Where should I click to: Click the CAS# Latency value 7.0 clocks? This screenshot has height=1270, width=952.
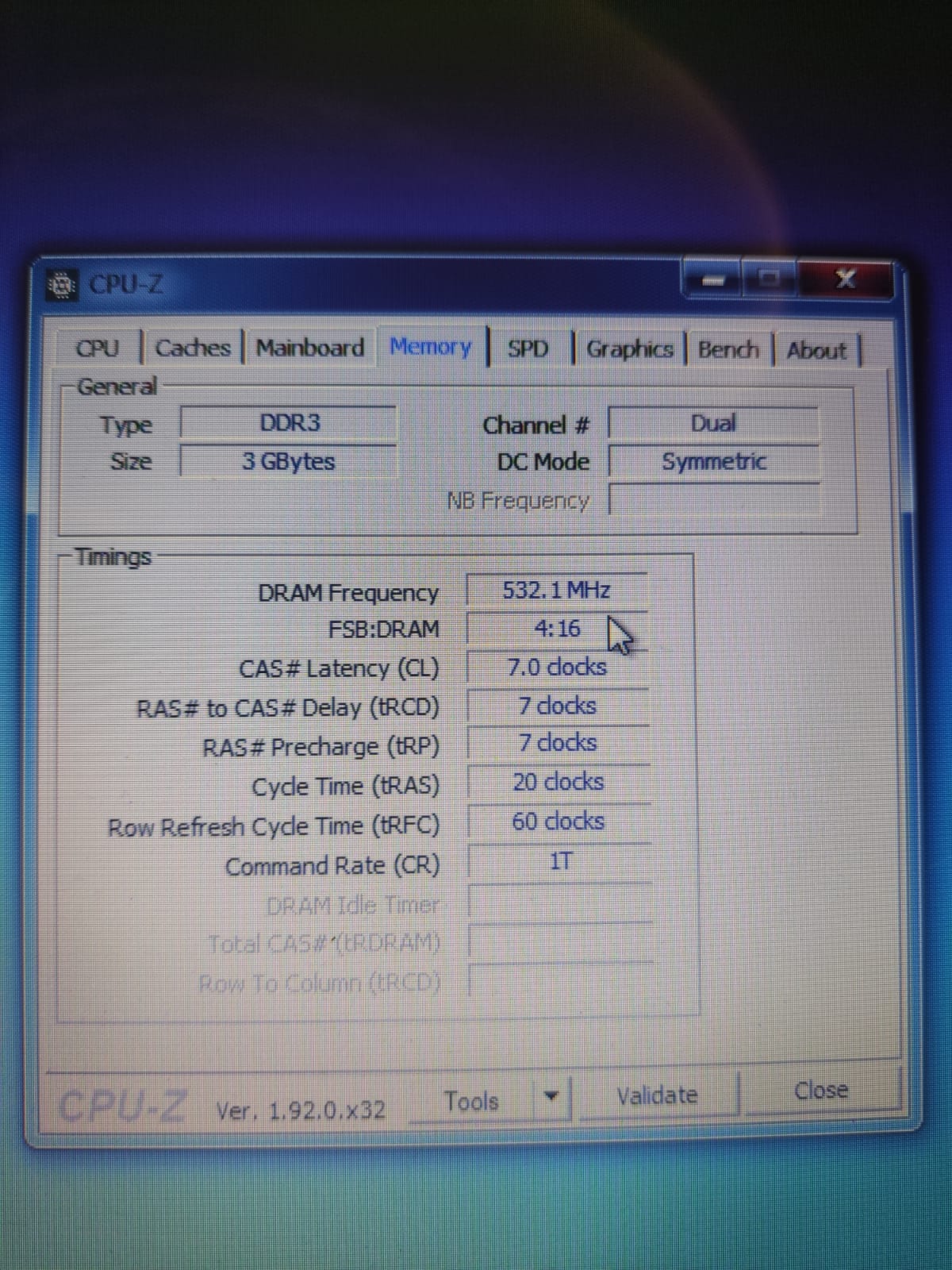(558, 667)
